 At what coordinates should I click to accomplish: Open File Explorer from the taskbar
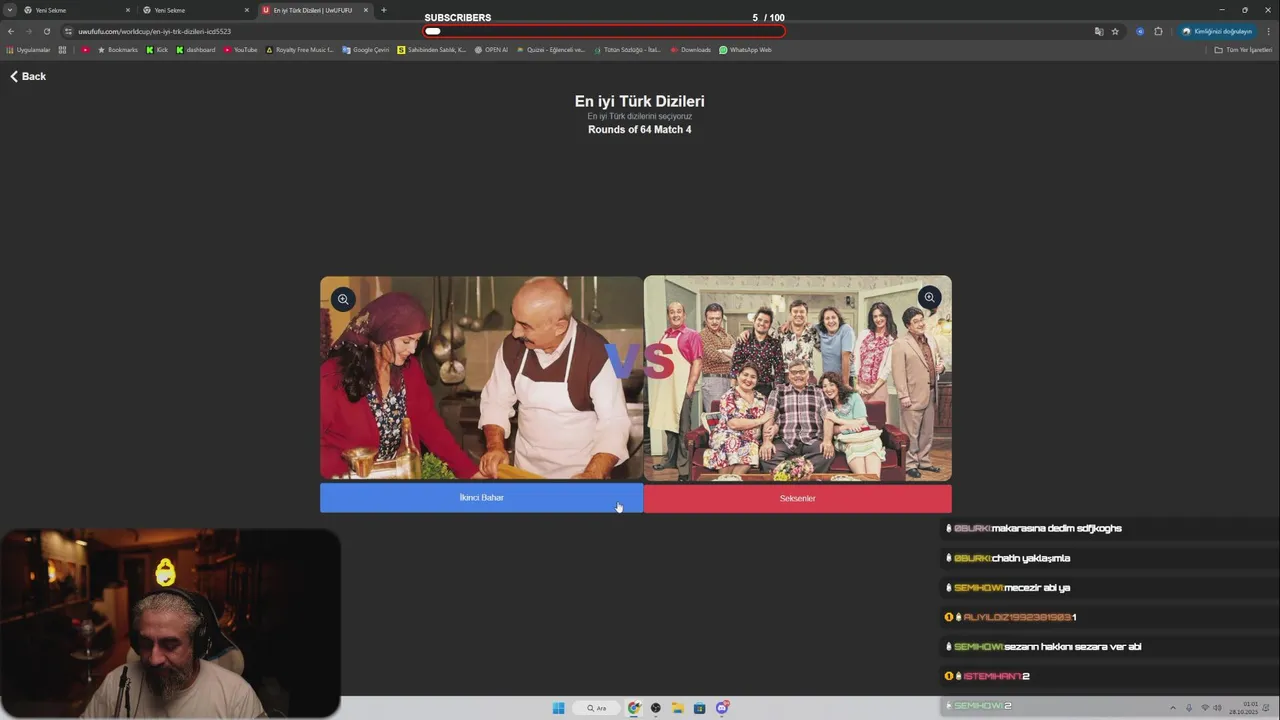(678, 708)
